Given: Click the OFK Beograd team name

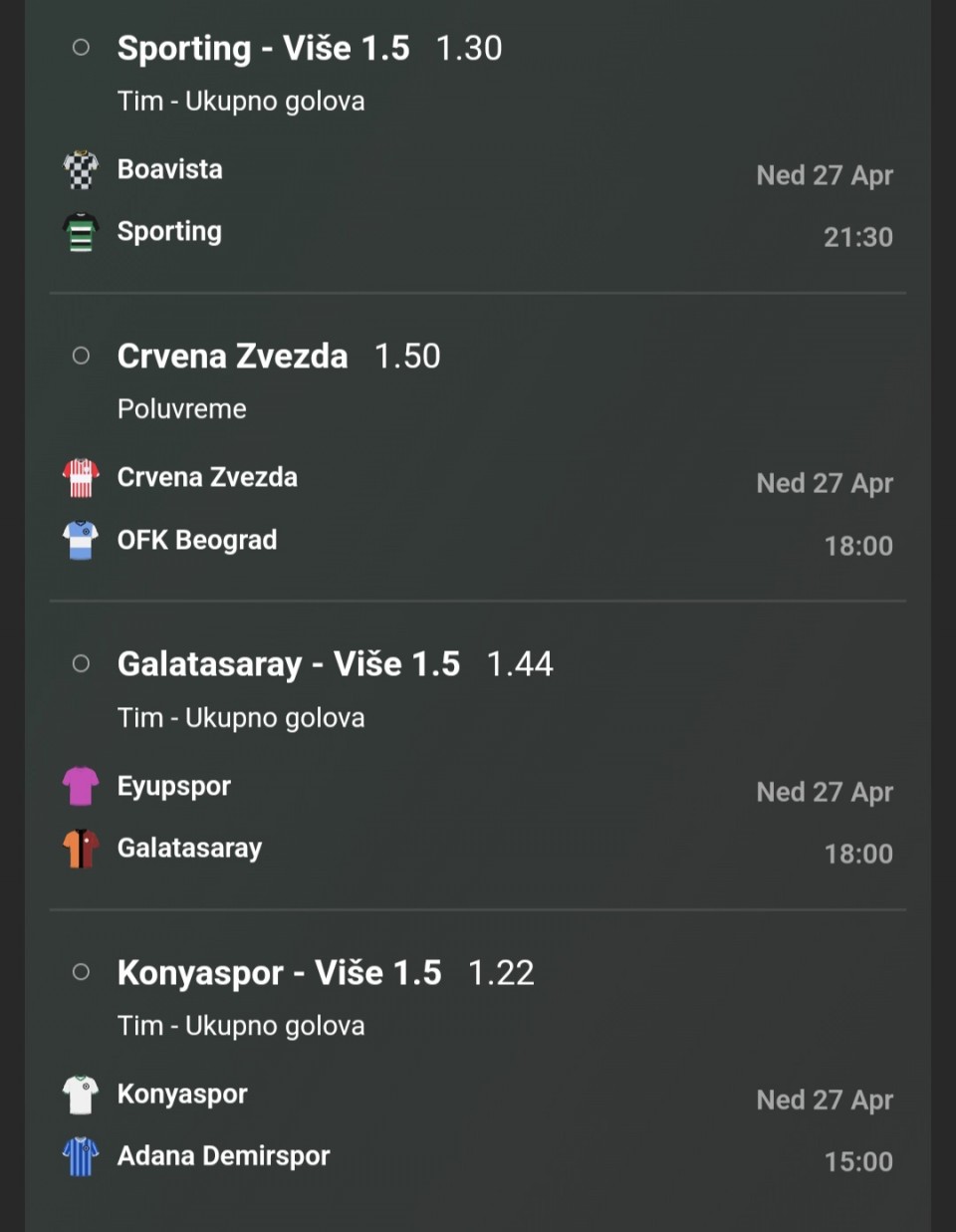Looking at the screenshot, I should click(x=197, y=540).
